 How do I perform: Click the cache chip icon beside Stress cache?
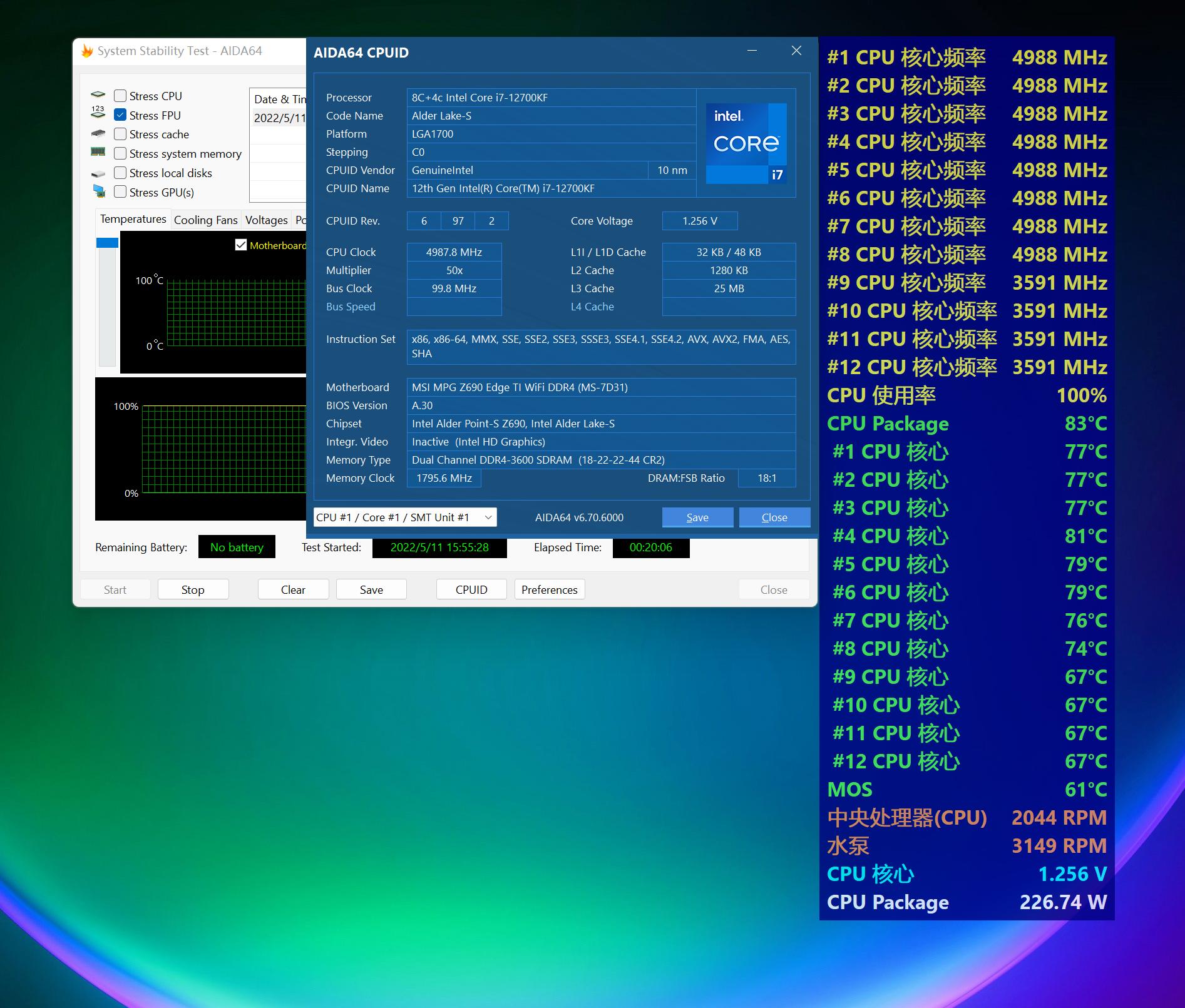[98, 134]
